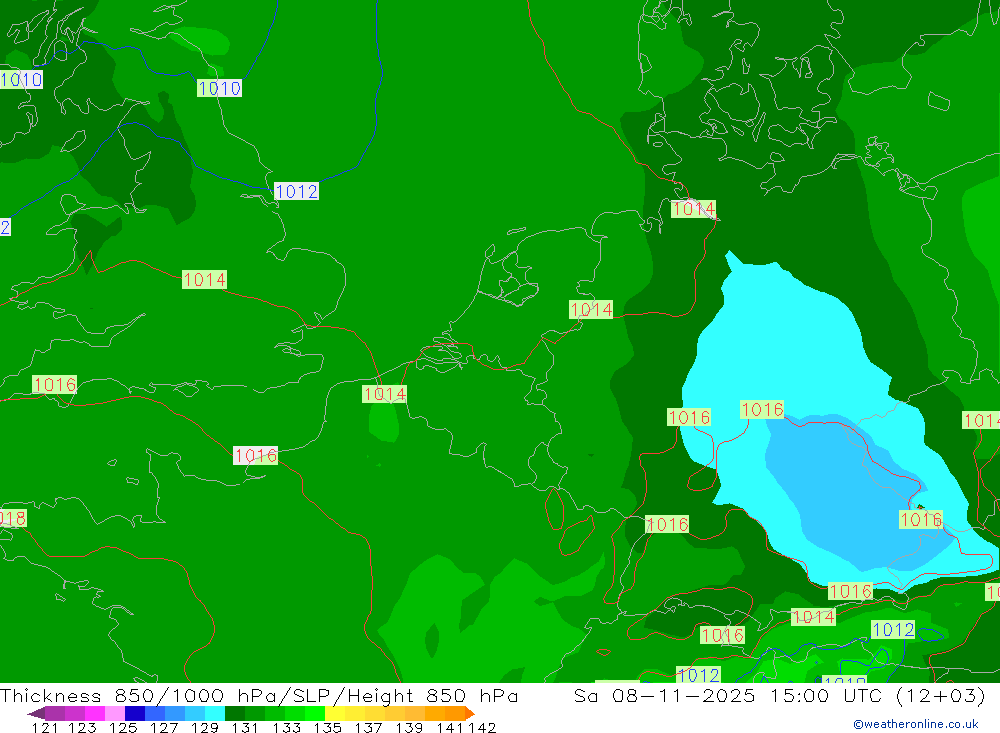Click the light pink legend swatch
The width and height of the screenshot is (1000, 733).
click(x=115, y=713)
